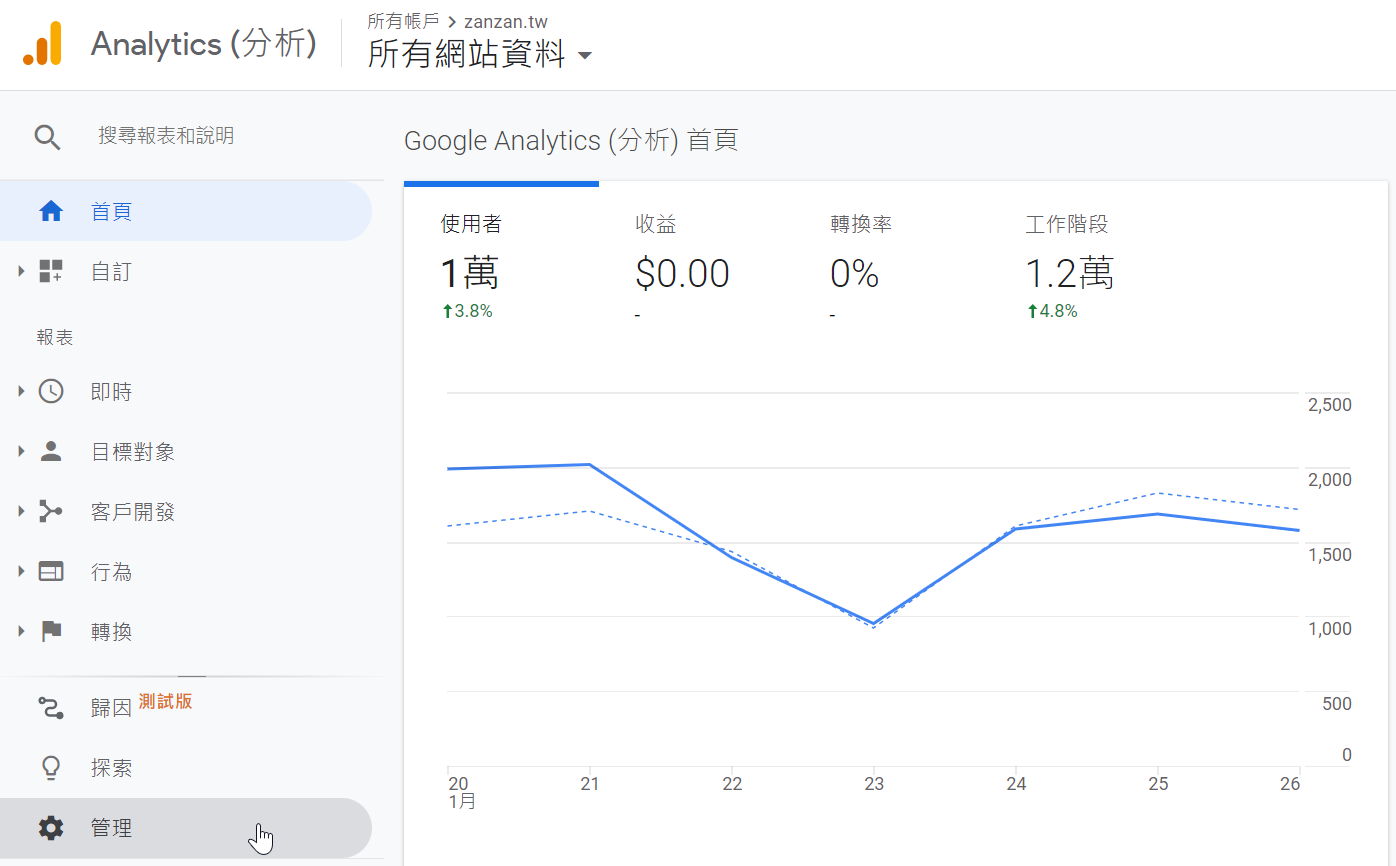Click the chart data point for the 25th
1396x866 pixels.
point(1158,514)
